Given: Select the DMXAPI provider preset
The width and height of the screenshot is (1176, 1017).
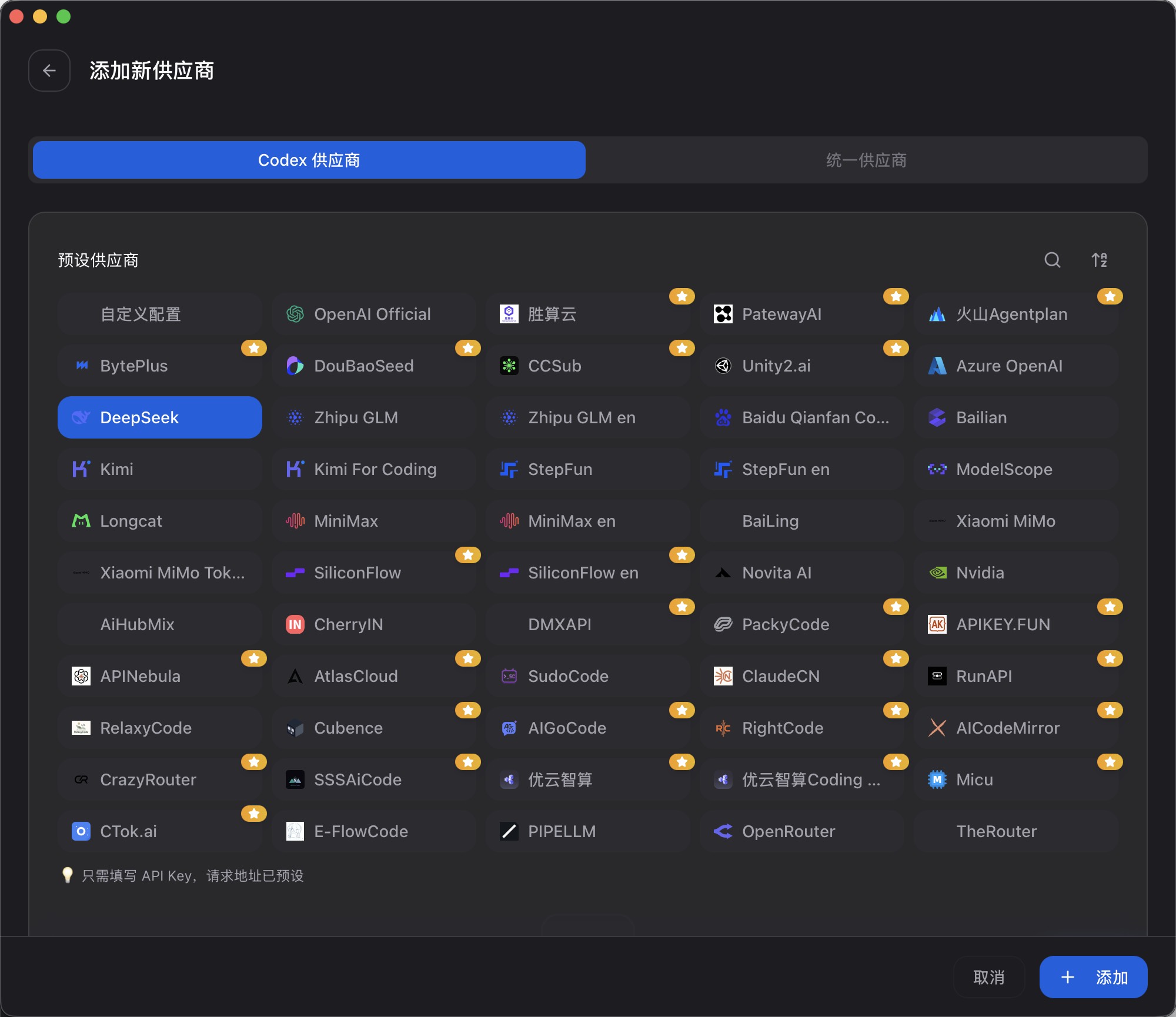Looking at the screenshot, I should pos(588,624).
